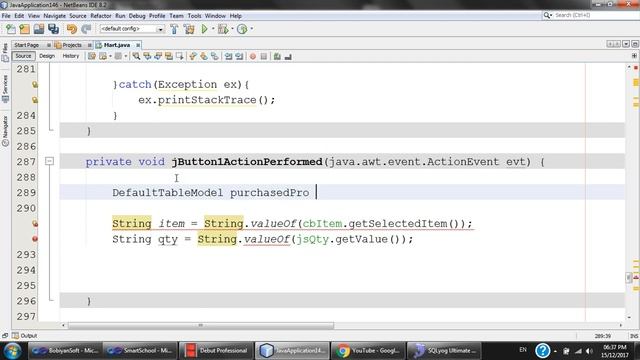Close the Mart.java tab
Screen dimensions: 640x360
138,45
